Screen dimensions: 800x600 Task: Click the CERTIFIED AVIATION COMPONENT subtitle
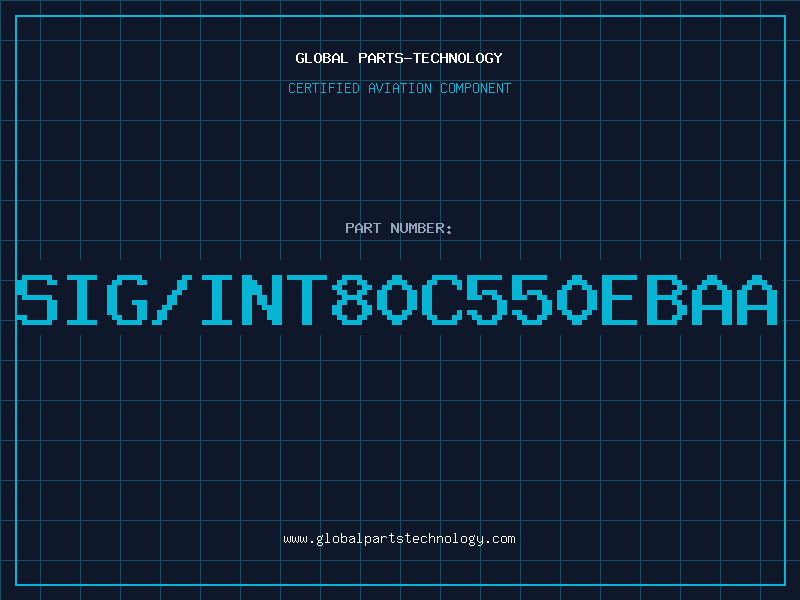399,88
